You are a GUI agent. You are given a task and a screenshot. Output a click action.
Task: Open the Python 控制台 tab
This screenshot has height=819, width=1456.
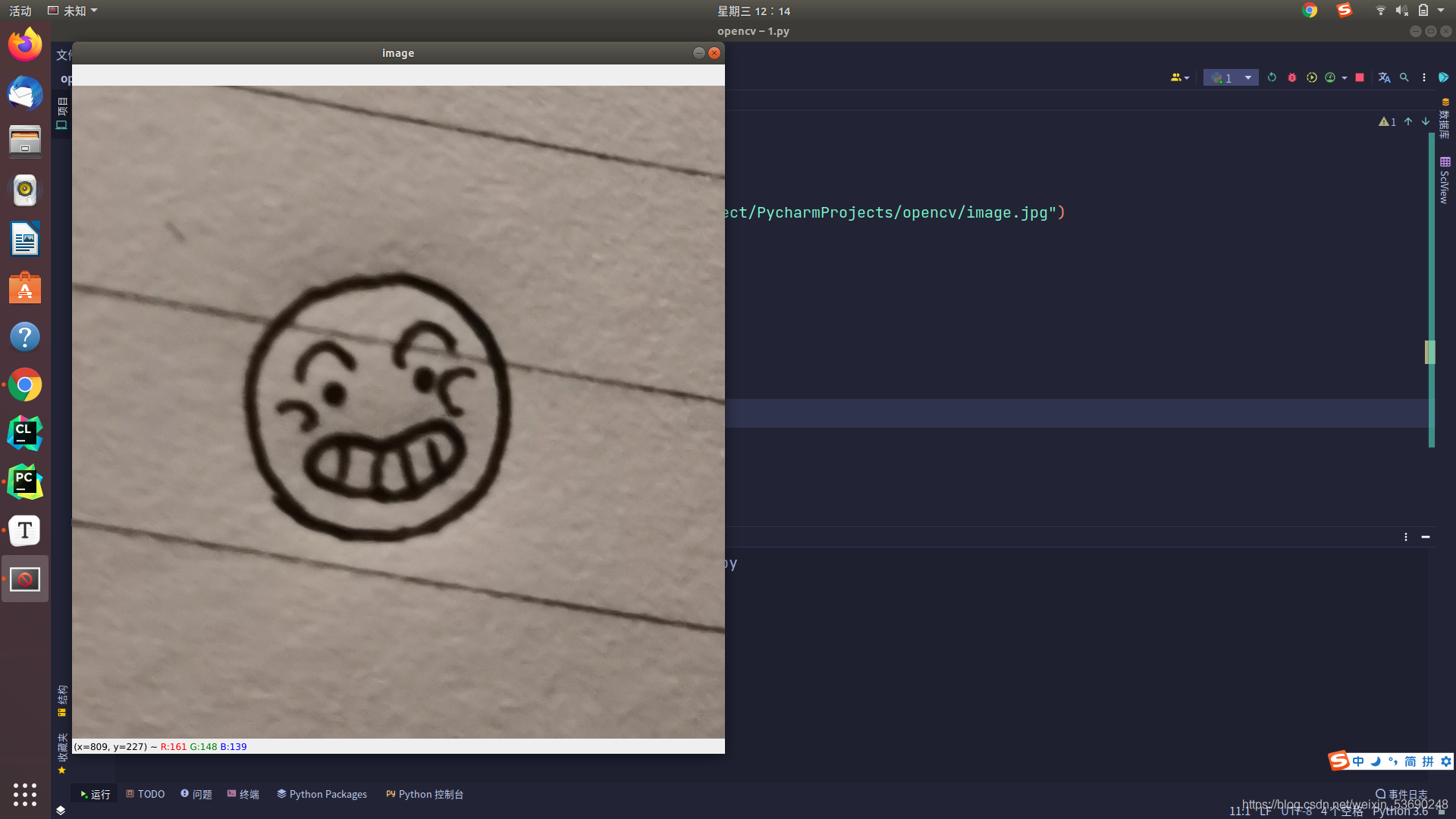pyautogui.click(x=425, y=794)
